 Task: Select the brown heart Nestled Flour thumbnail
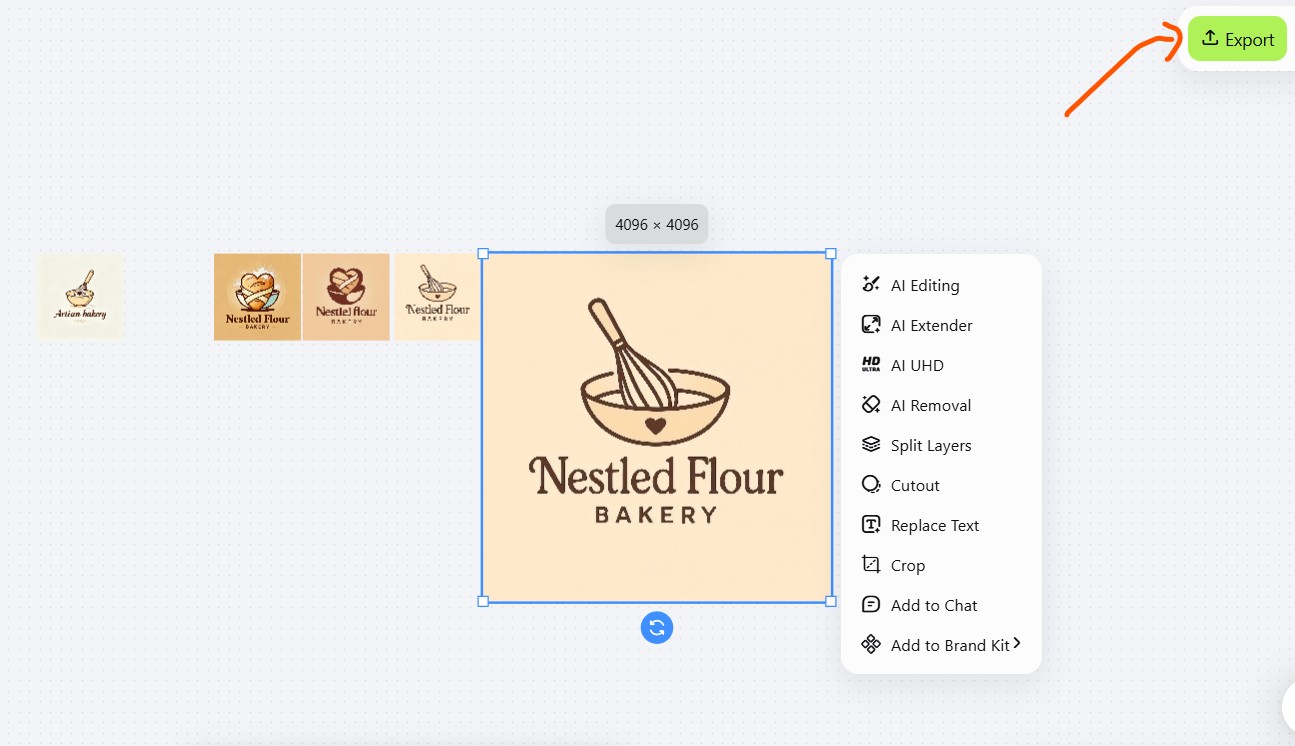[x=346, y=297]
